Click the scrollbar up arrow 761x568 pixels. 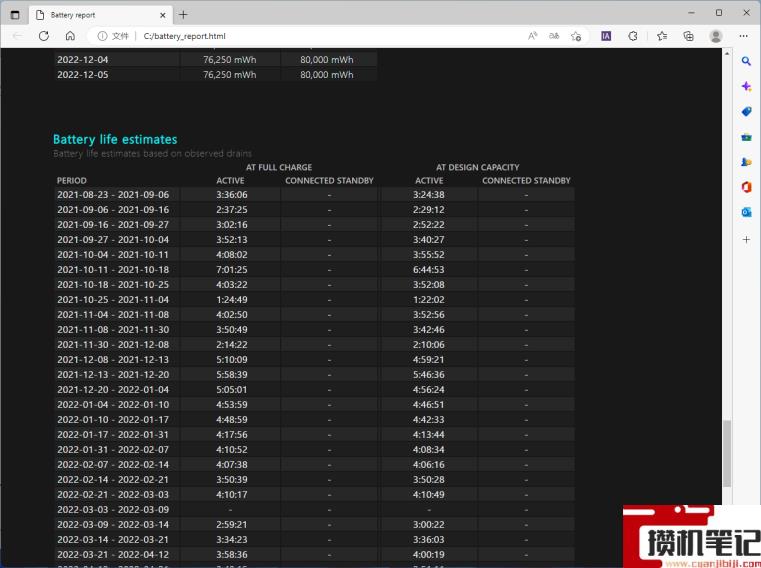727,53
